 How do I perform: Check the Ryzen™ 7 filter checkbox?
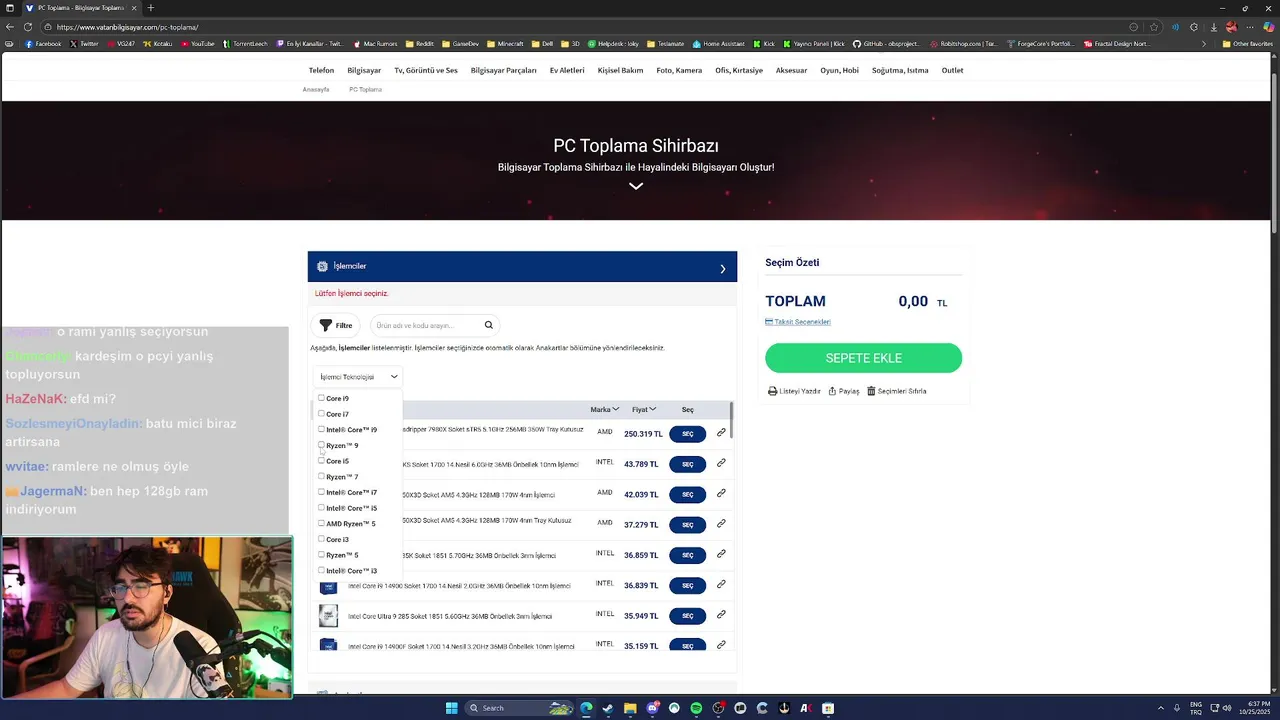321,476
